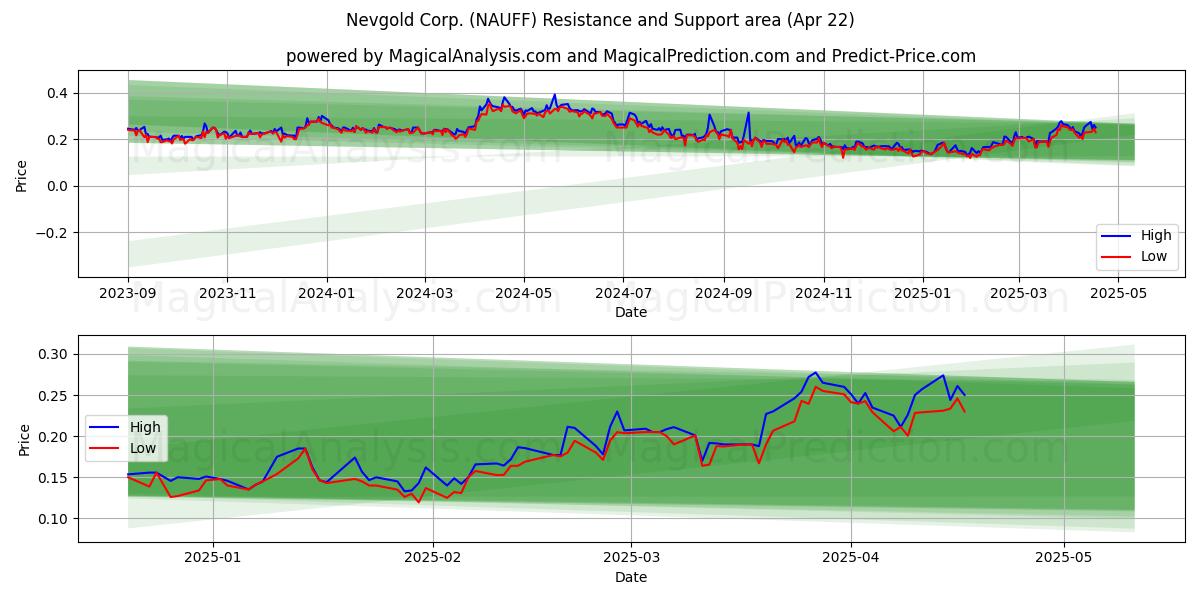
Task: Click the top chart x-axis label '2024-09'
Action: tap(724, 295)
